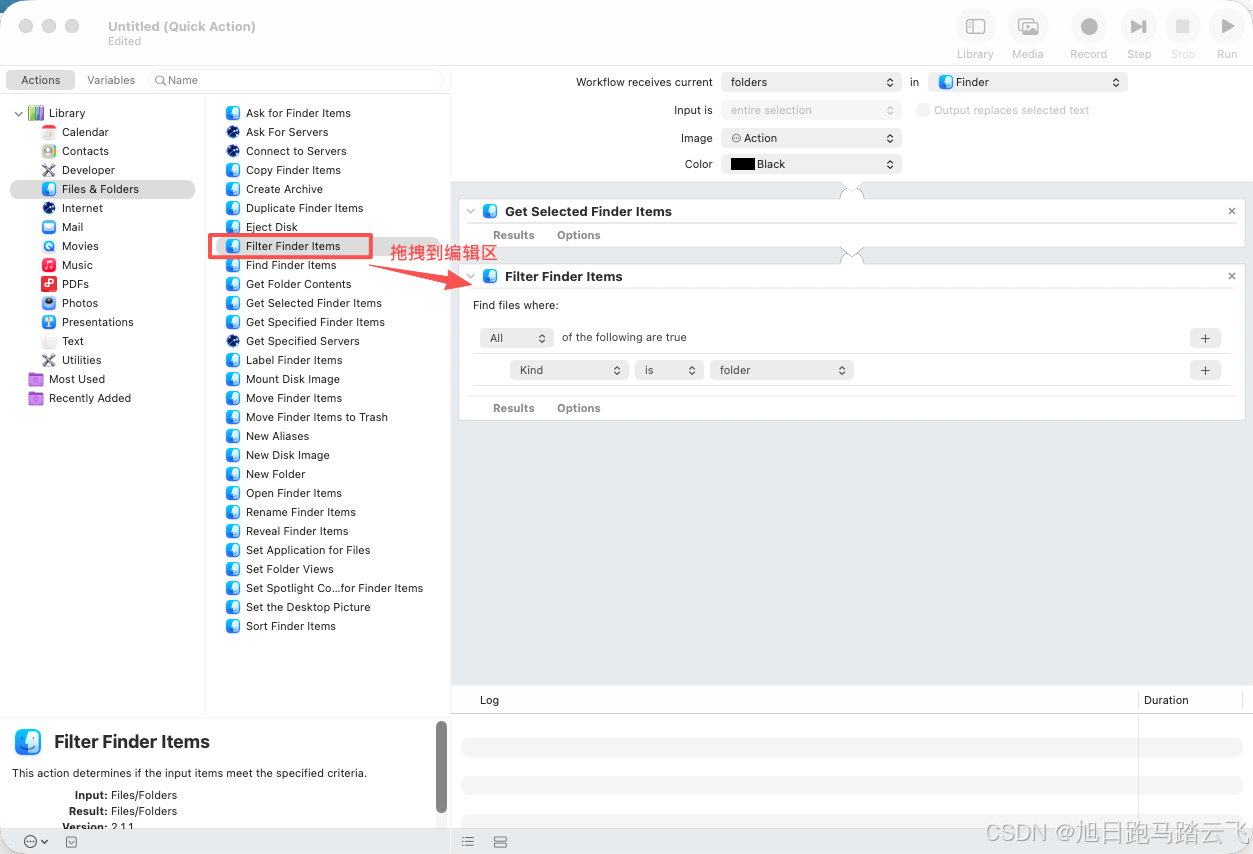Collapse the Library tree disclosure triangle
The width and height of the screenshot is (1253, 854).
(18, 113)
